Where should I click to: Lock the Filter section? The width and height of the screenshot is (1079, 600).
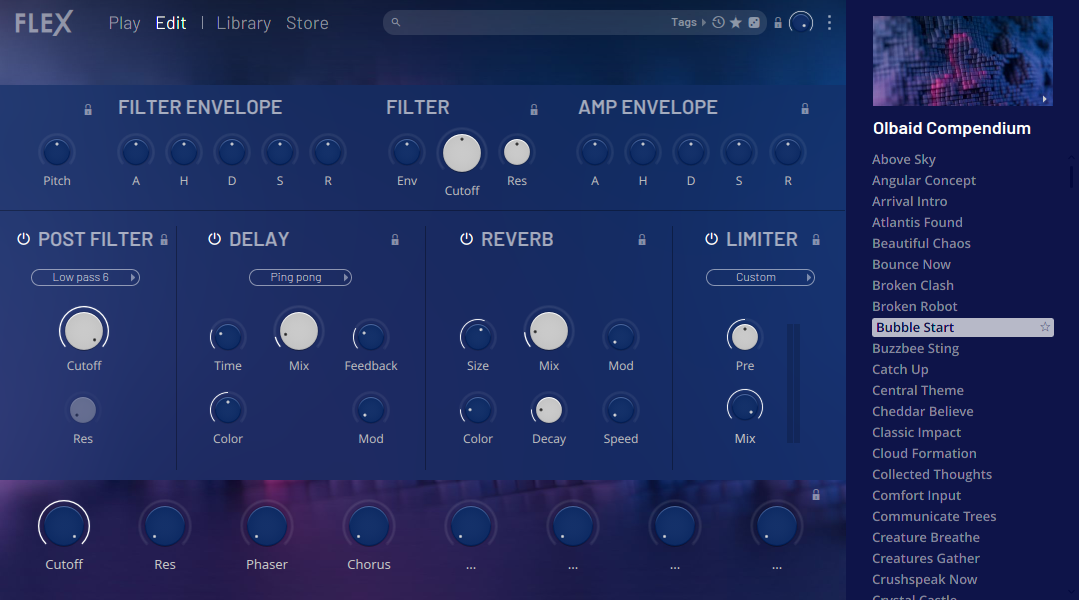534,109
